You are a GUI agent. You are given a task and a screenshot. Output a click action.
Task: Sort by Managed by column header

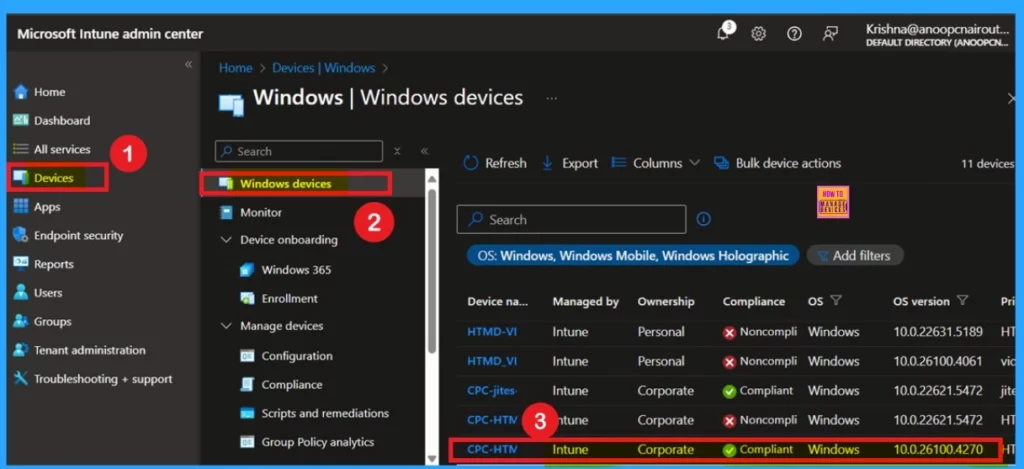pos(585,301)
